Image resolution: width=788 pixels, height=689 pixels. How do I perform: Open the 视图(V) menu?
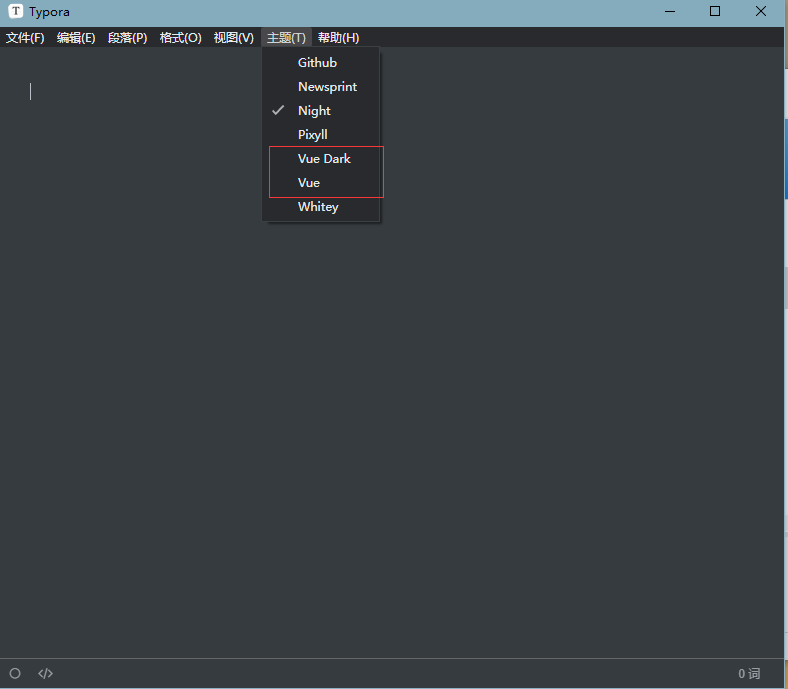pos(234,38)
